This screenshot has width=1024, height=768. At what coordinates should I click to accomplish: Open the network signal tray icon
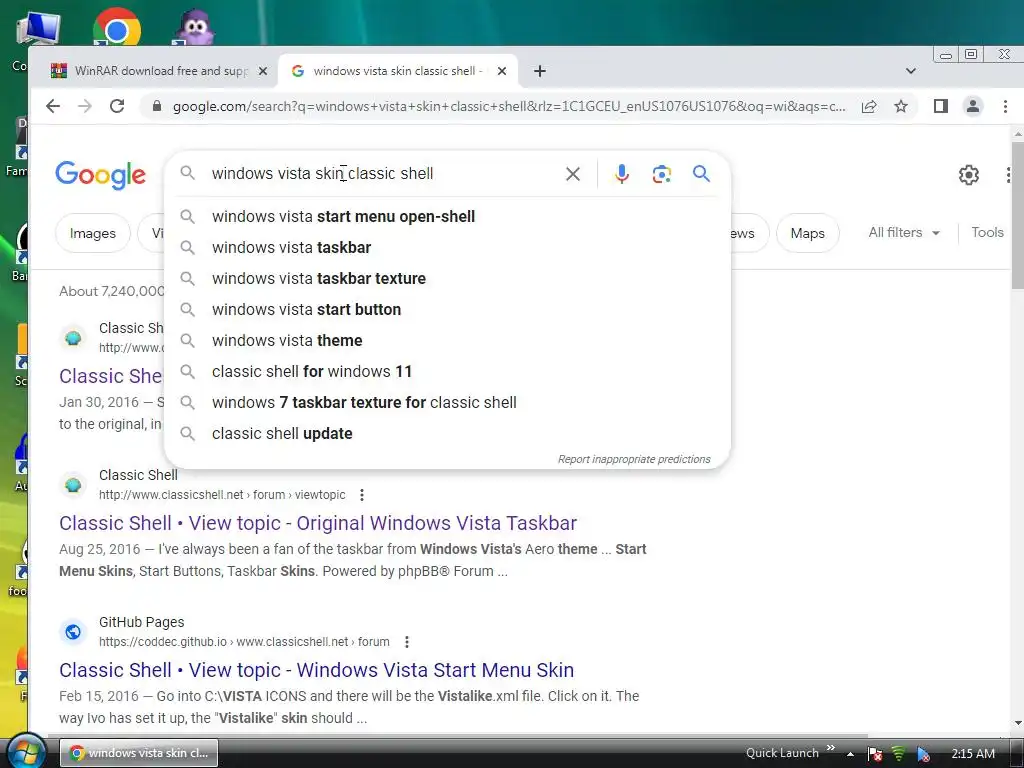tap(899, 754)
